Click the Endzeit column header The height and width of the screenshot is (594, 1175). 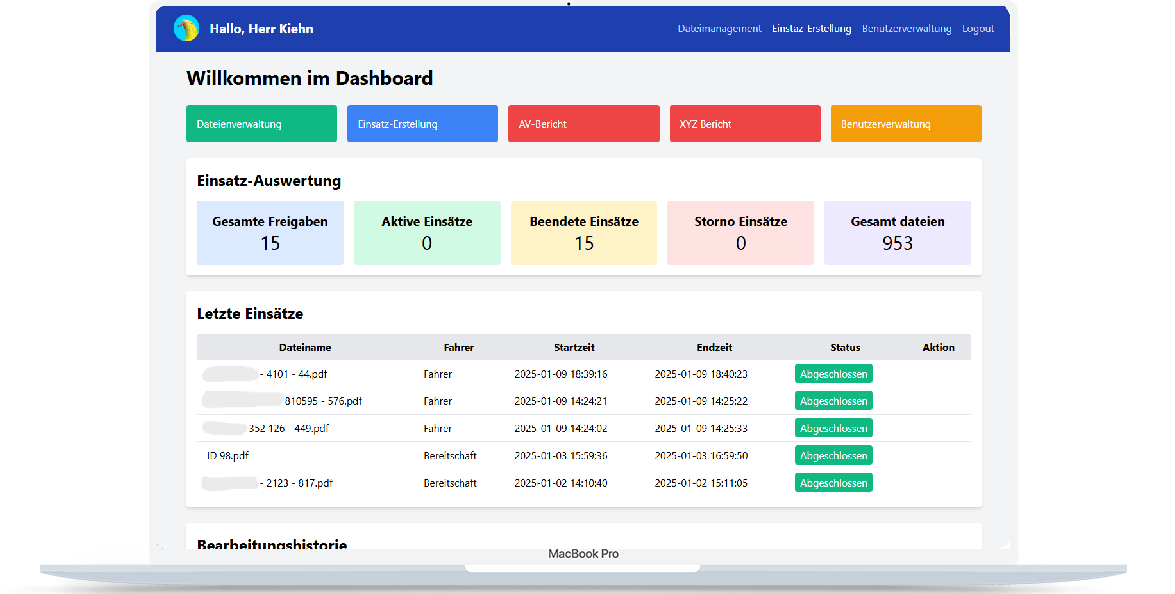pyautogui.click(x=714, y=348)
